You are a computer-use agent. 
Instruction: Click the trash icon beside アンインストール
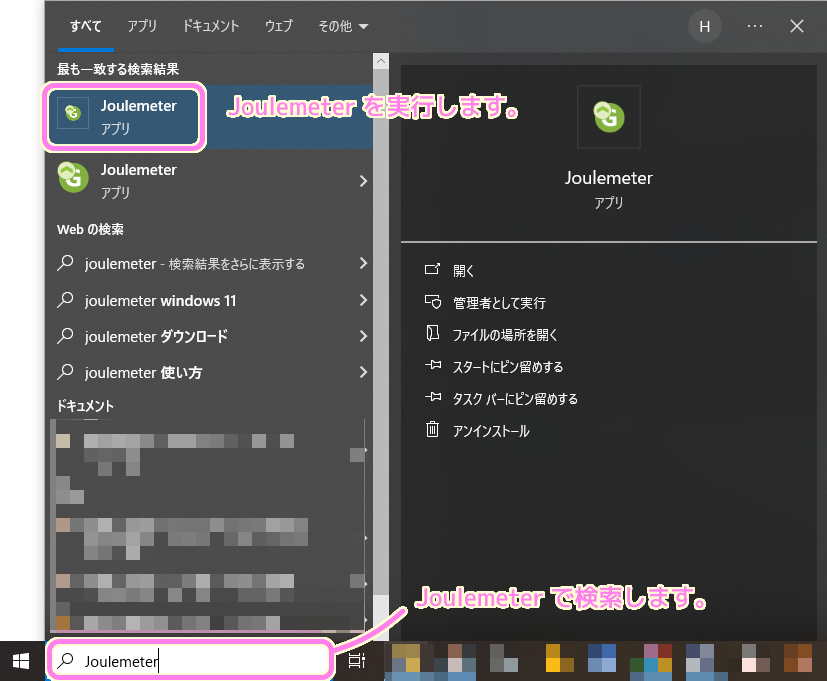(x=430, y=430)
